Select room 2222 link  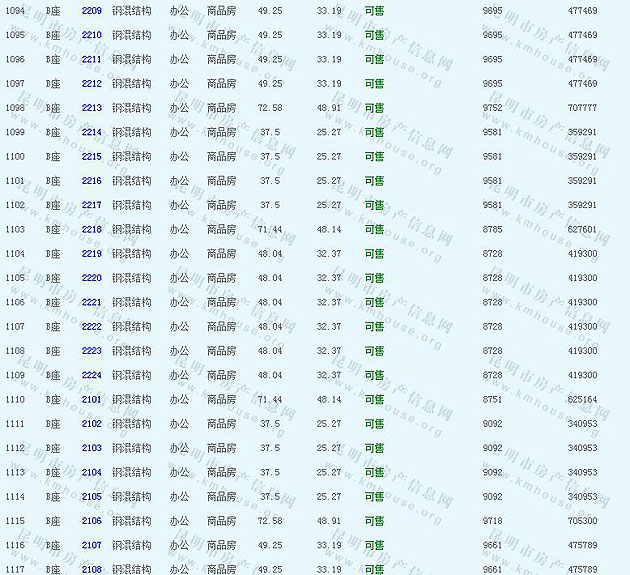click(91, 327)
